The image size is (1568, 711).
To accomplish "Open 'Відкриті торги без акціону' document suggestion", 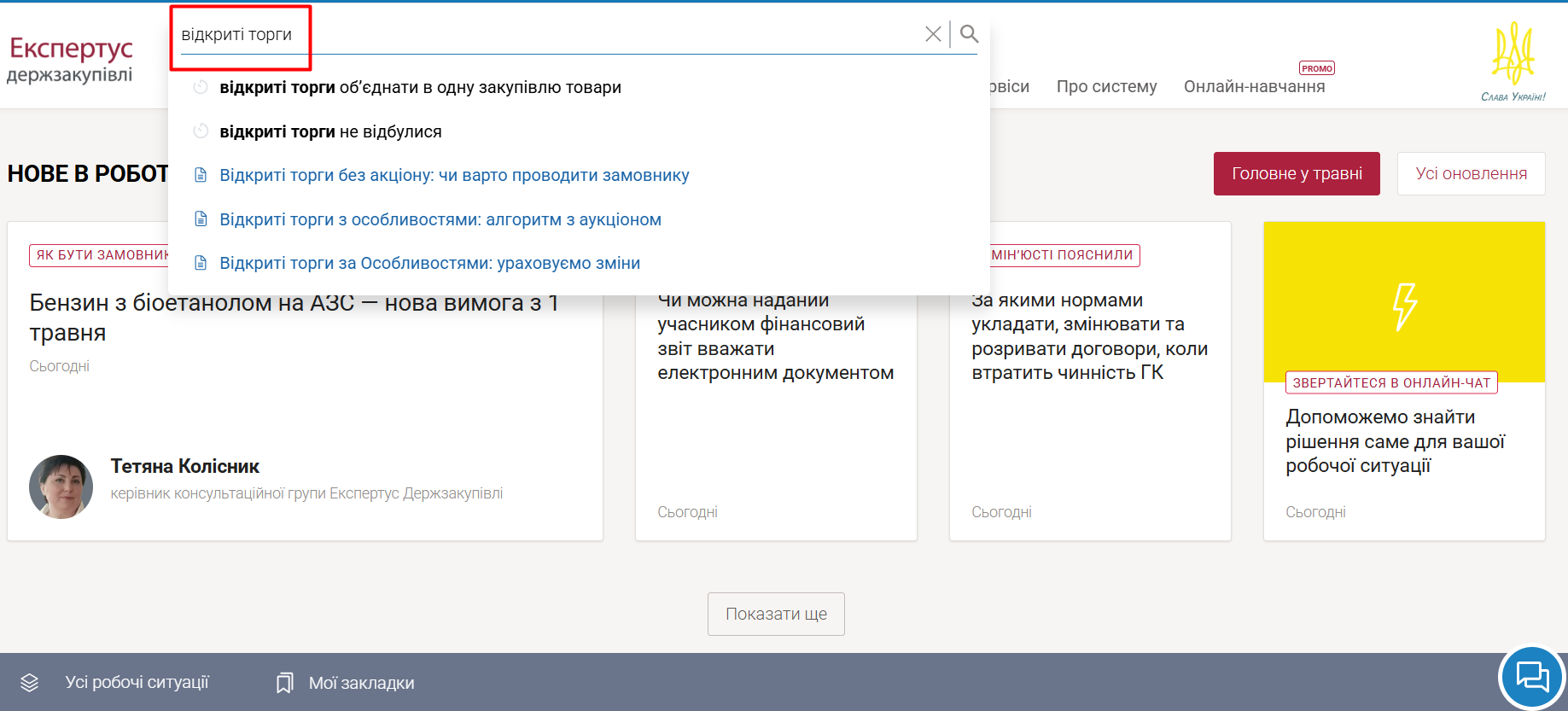I will [454, 175].
